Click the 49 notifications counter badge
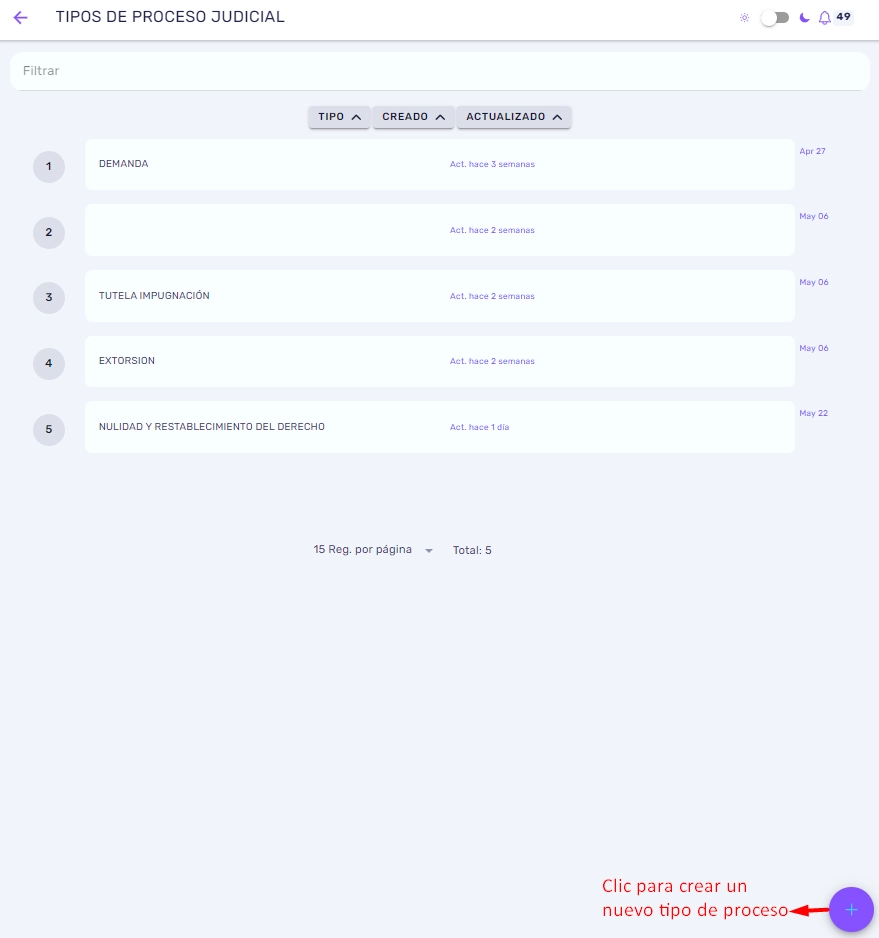This screenshot has height=938, width=879. 844,17
